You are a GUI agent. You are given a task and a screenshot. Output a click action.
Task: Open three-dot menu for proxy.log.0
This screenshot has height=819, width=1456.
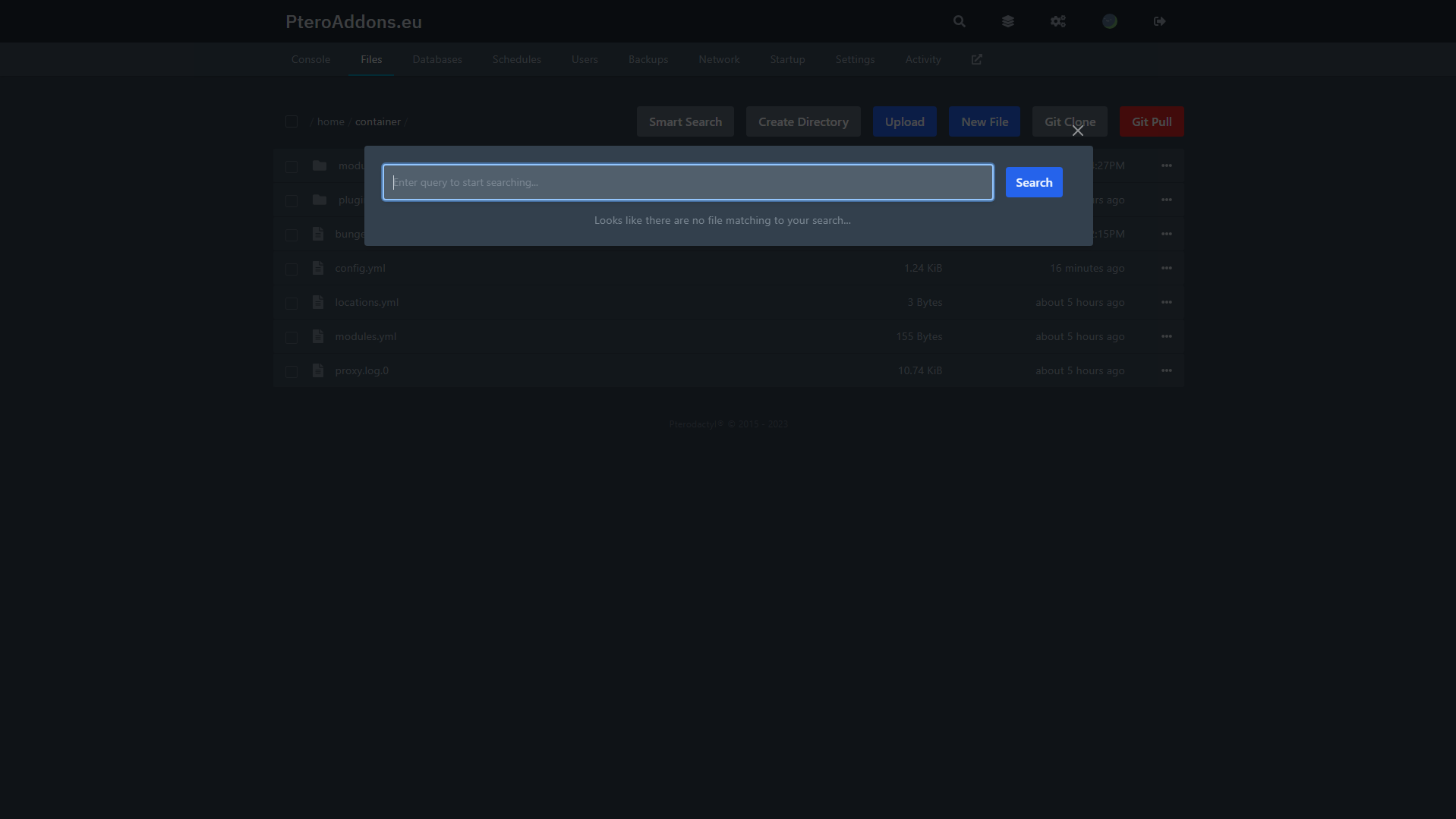coord(1166,370)
